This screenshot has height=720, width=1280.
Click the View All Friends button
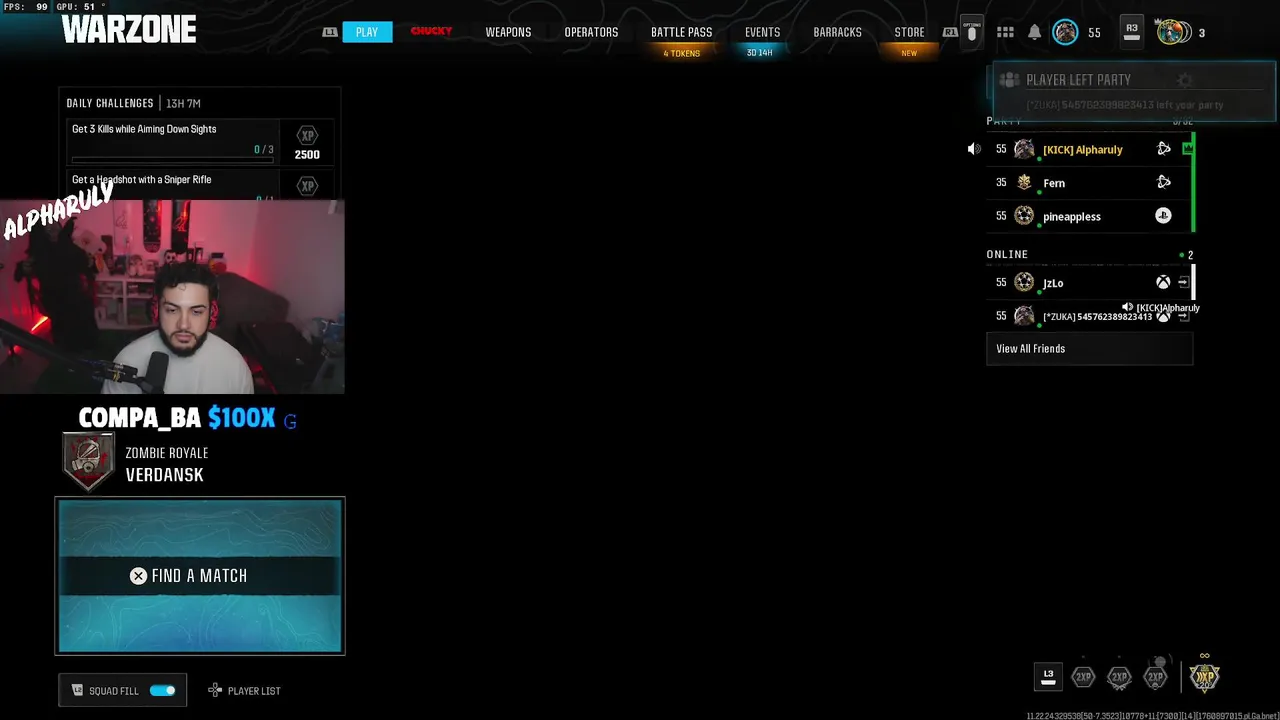pyautogui.click(x=1089, y=349)
